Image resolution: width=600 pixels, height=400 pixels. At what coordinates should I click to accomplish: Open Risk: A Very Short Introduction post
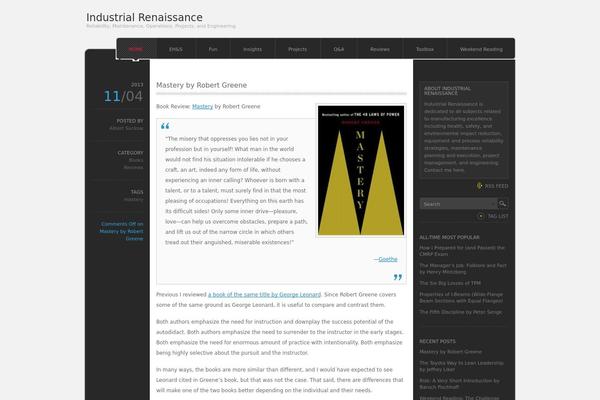click(x=459, y=384)
